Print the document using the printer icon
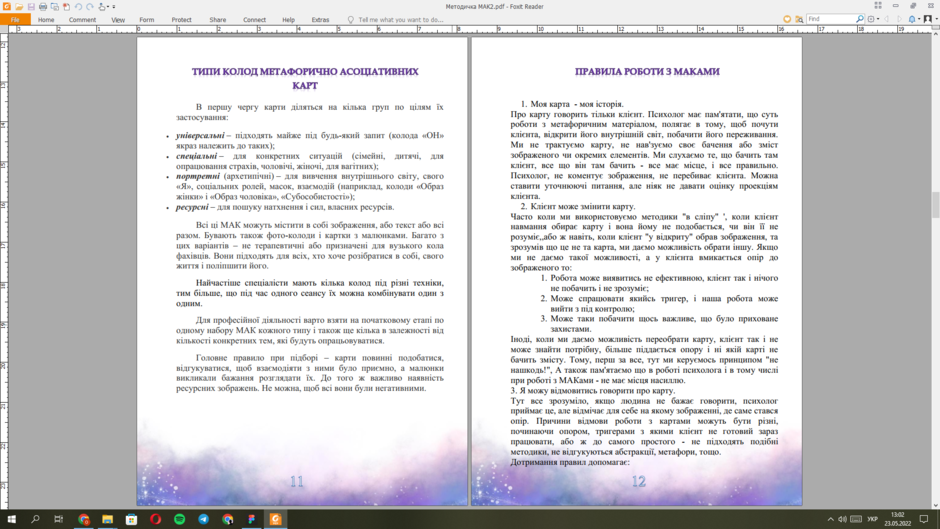 click(43, 7)
